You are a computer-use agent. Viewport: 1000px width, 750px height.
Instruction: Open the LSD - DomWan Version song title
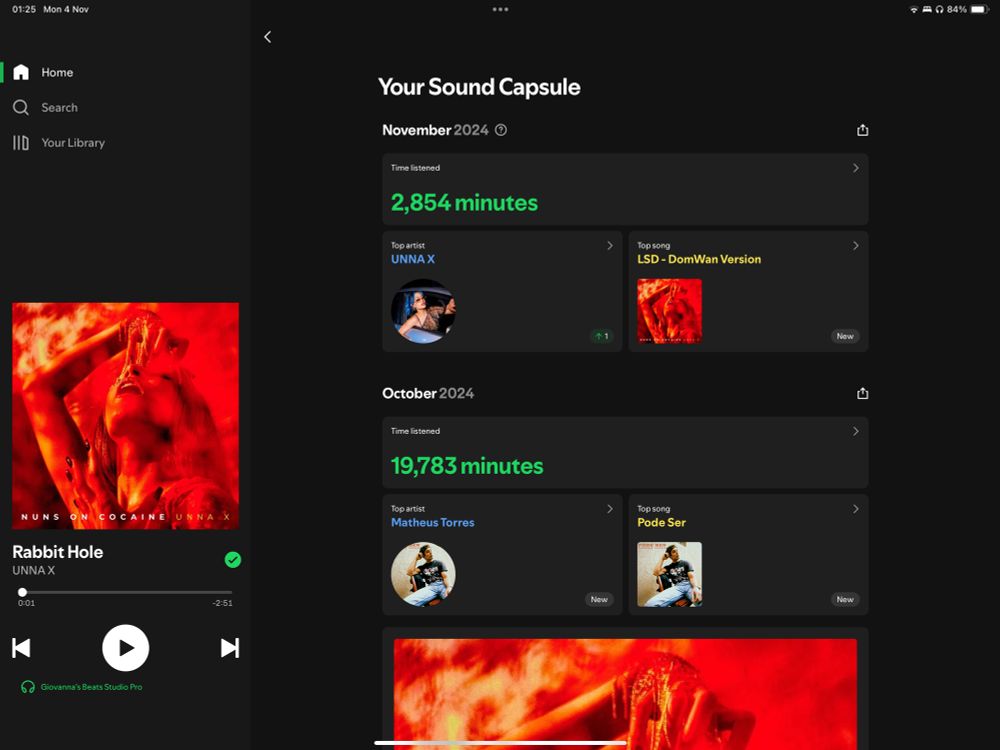click(x=699, y=259)
